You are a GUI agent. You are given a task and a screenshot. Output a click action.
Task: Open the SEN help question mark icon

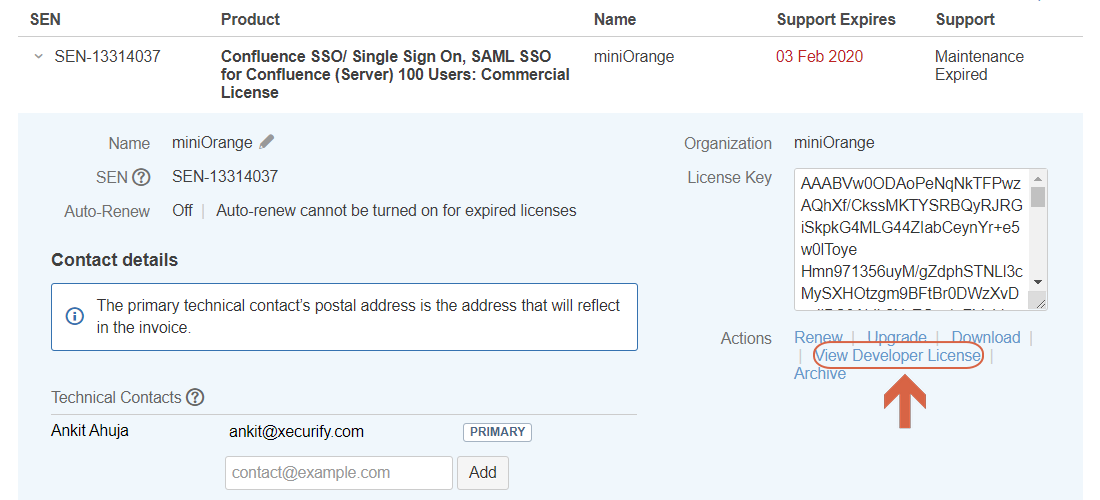point(142,177)
